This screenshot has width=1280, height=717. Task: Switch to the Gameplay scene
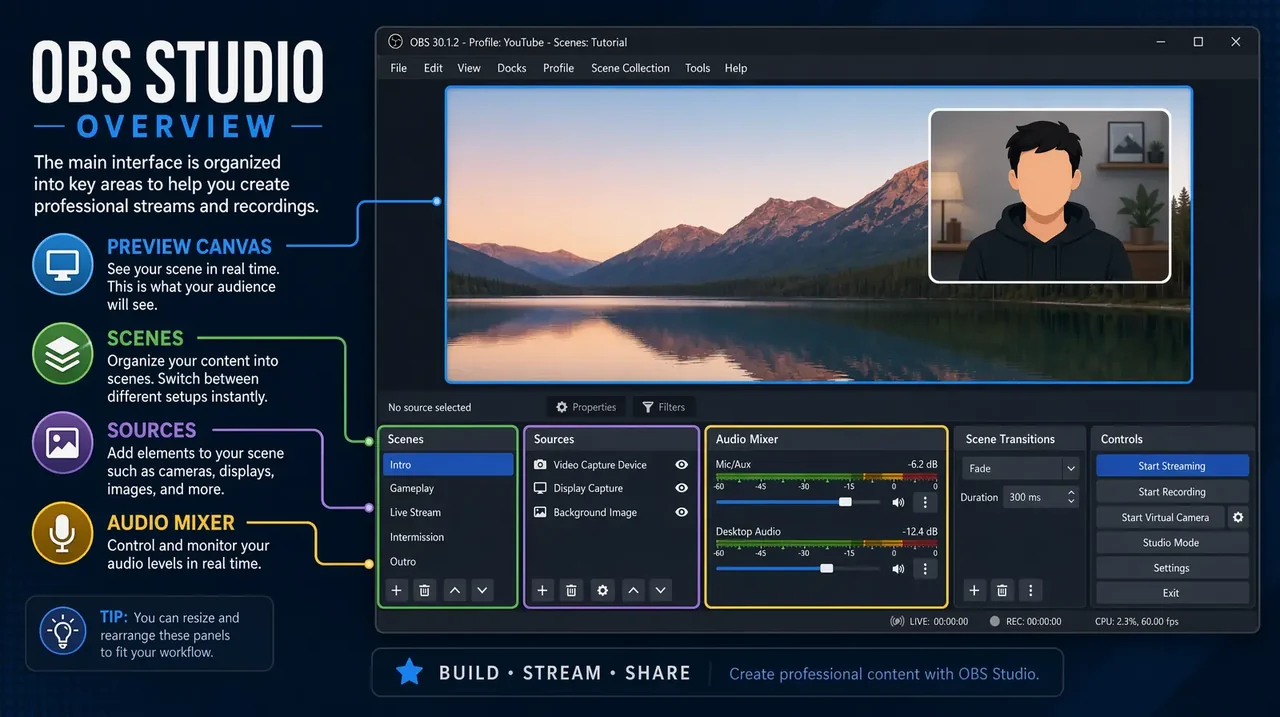coord(448,488)
